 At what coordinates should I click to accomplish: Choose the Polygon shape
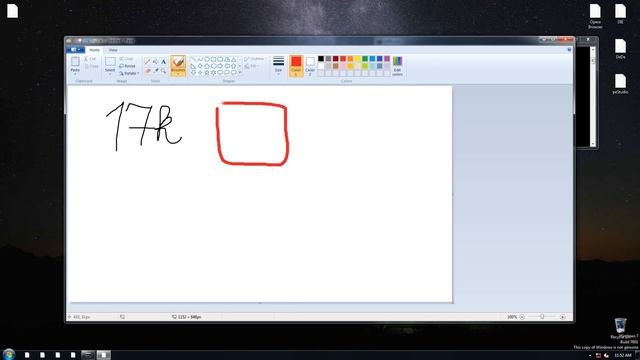pyautogui.click(x=227, y=59)
